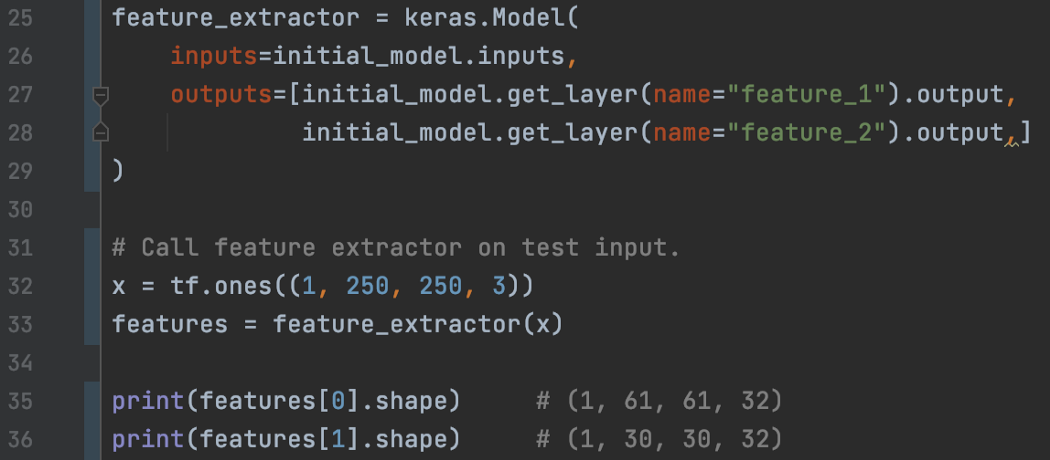Place cursor on tf.ones call
Viewport: 1050px width, 460px height.
click(200, 286)
